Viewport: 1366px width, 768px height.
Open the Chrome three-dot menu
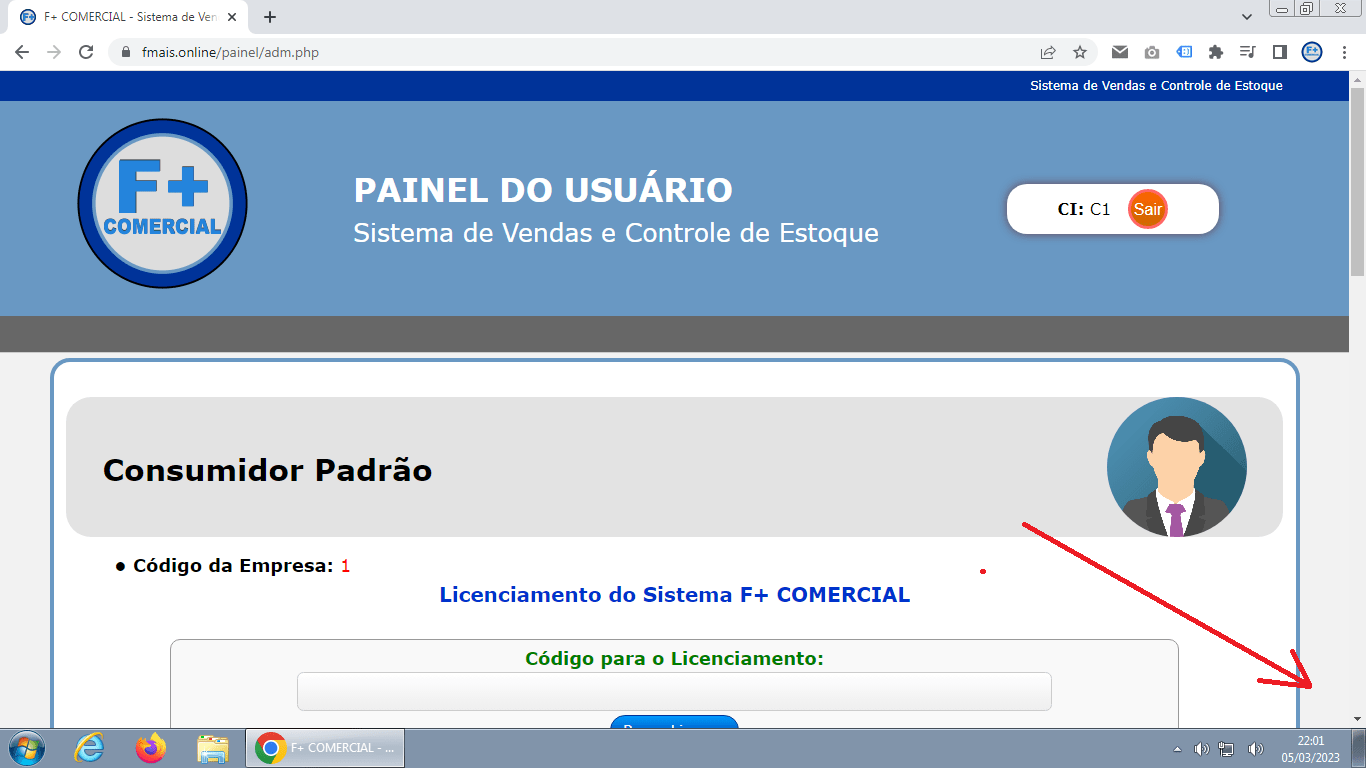[1344, 52]
